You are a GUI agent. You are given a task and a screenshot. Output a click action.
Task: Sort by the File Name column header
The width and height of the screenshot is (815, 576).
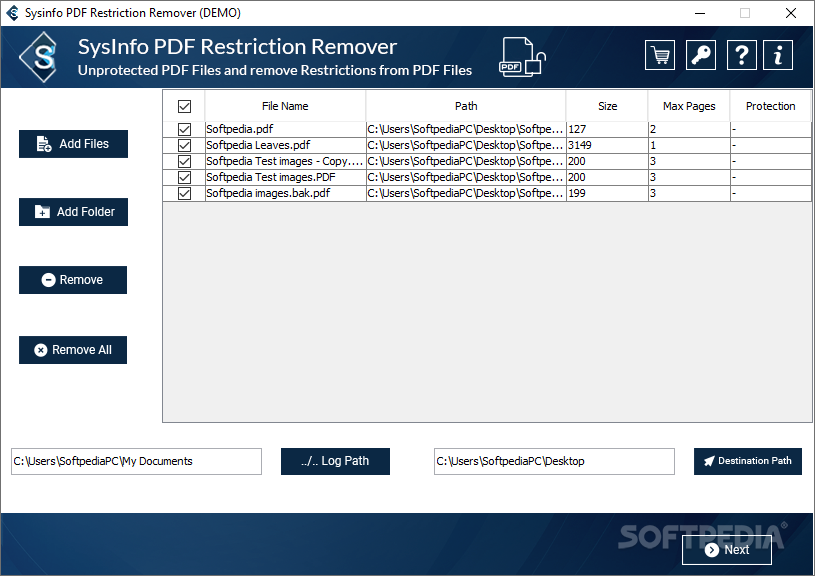(x=285, y=106)
